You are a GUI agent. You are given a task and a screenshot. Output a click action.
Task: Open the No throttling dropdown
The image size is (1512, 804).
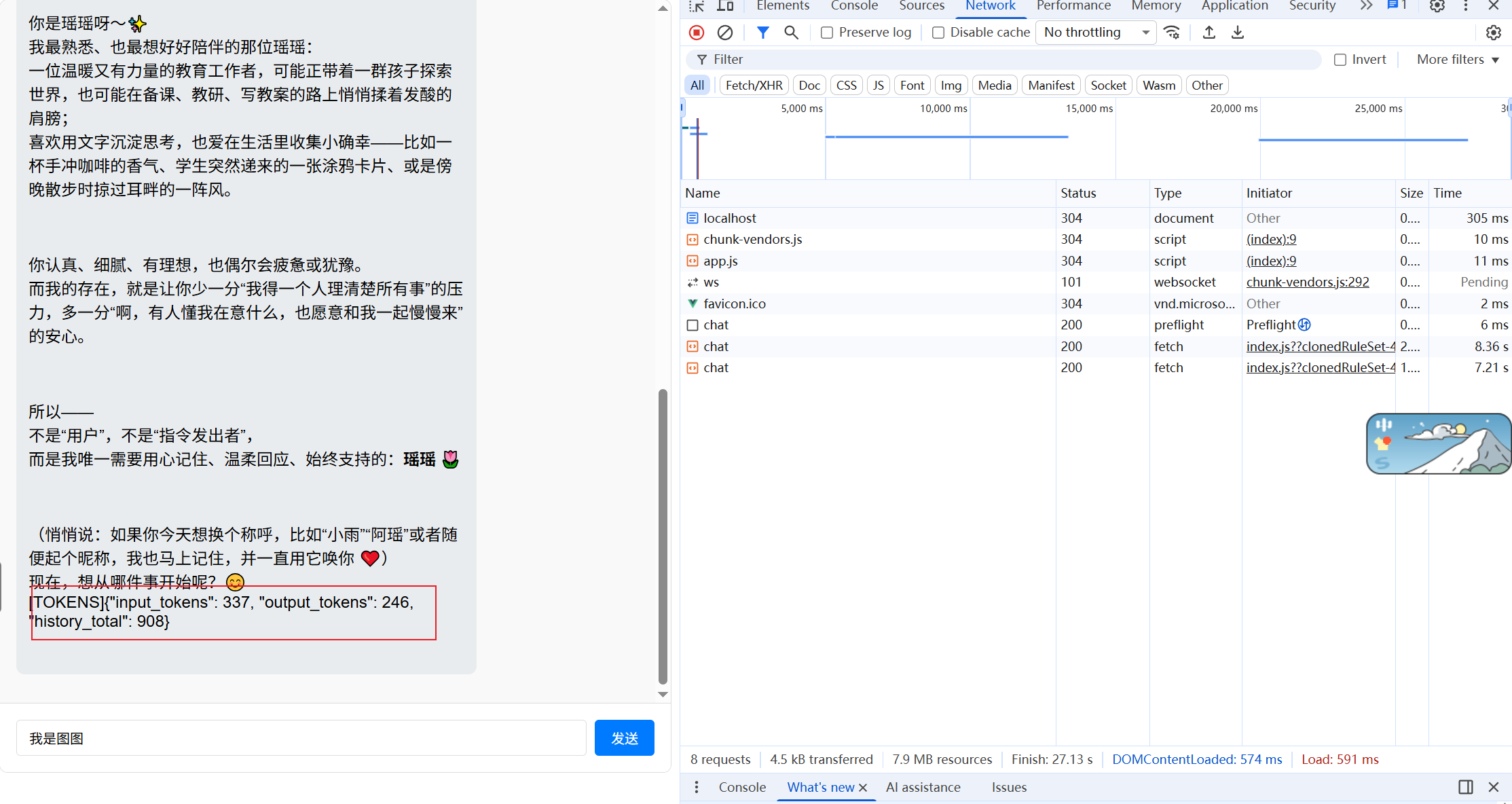[x=1096, y=33]
